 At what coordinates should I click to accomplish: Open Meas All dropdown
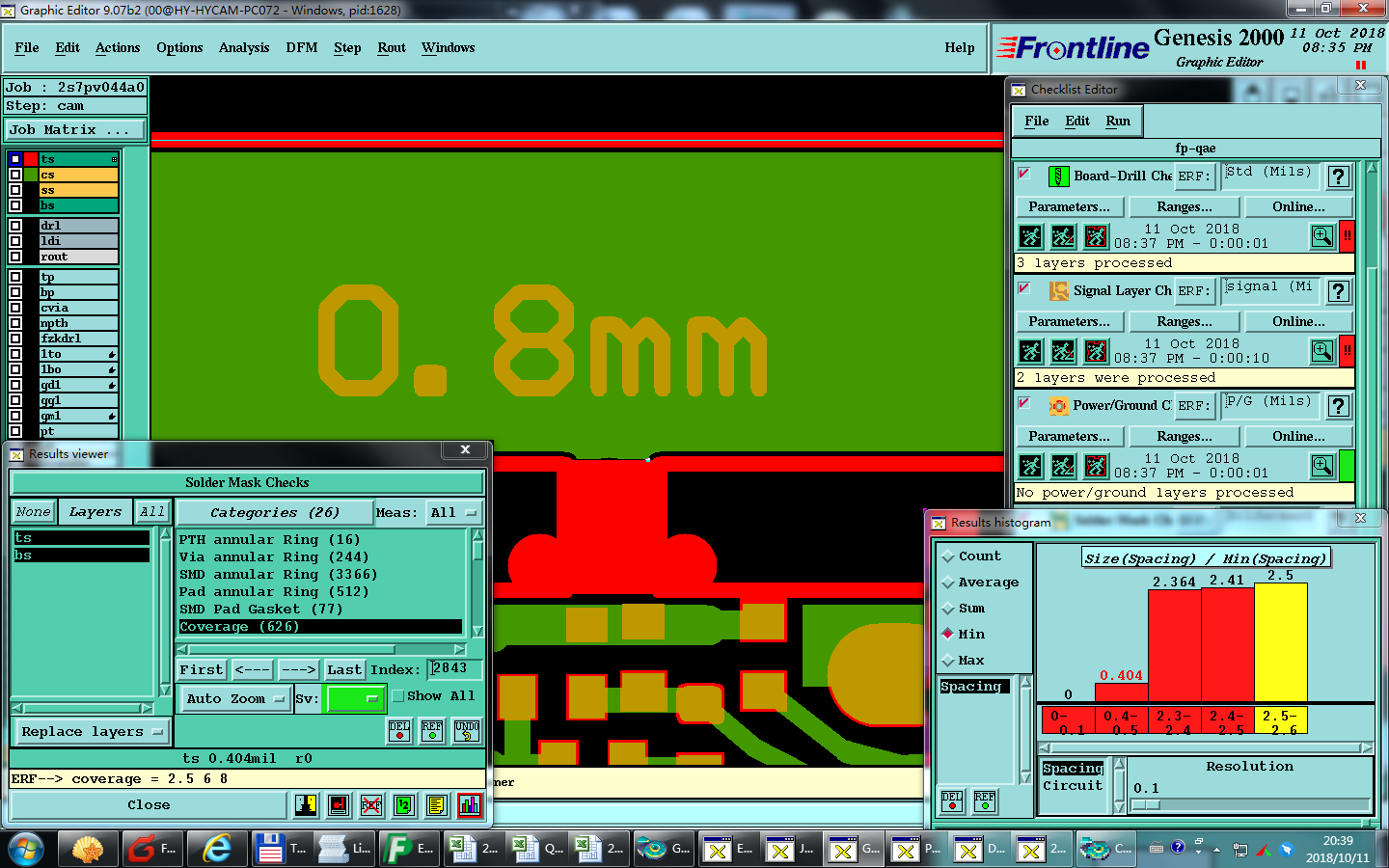pos(453,513)
